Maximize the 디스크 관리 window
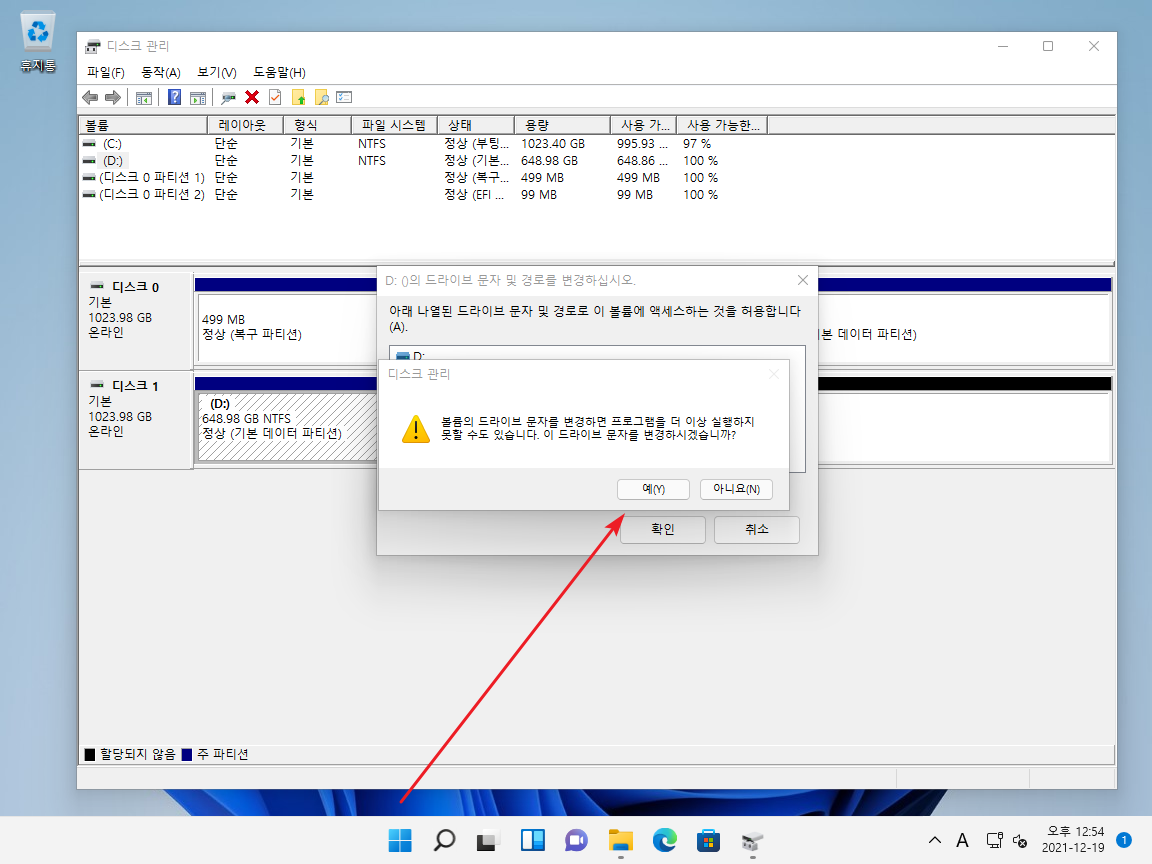Viewport: 1152px width, 864px height. [1048, 46]
